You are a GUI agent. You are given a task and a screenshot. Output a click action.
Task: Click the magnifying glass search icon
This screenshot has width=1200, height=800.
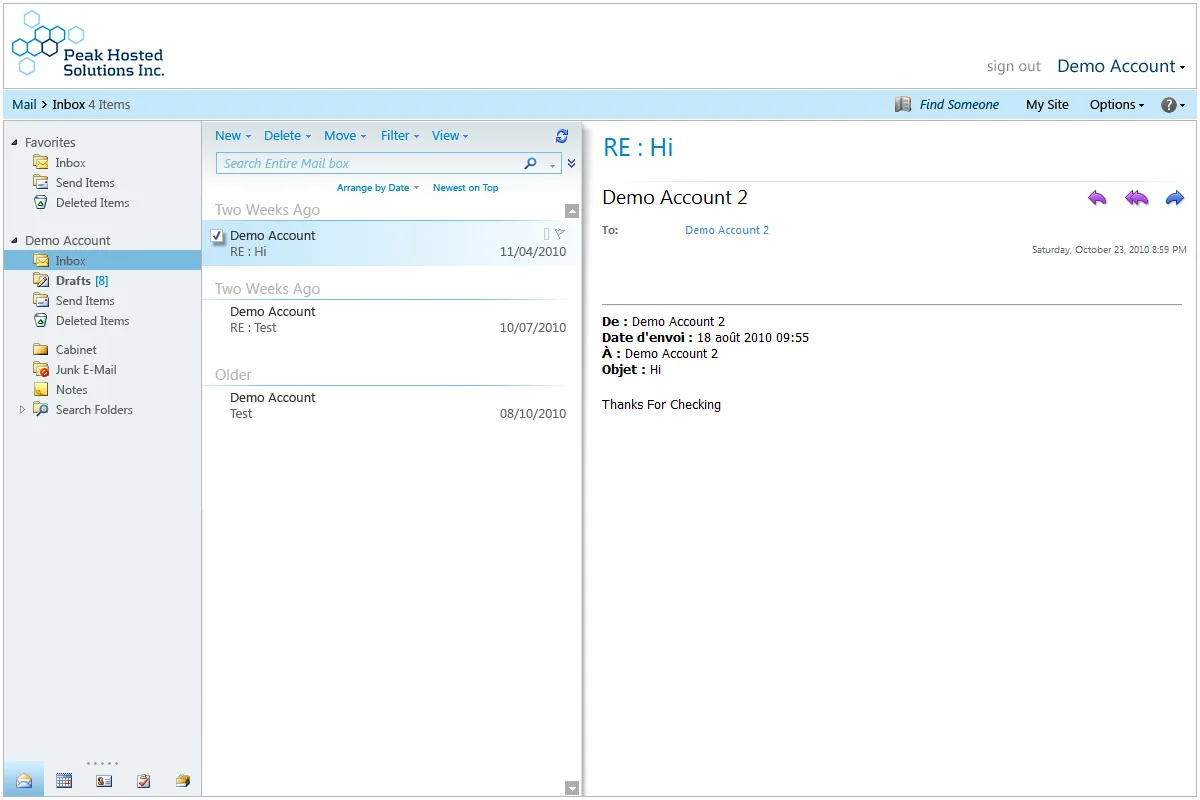click(531, 163)
